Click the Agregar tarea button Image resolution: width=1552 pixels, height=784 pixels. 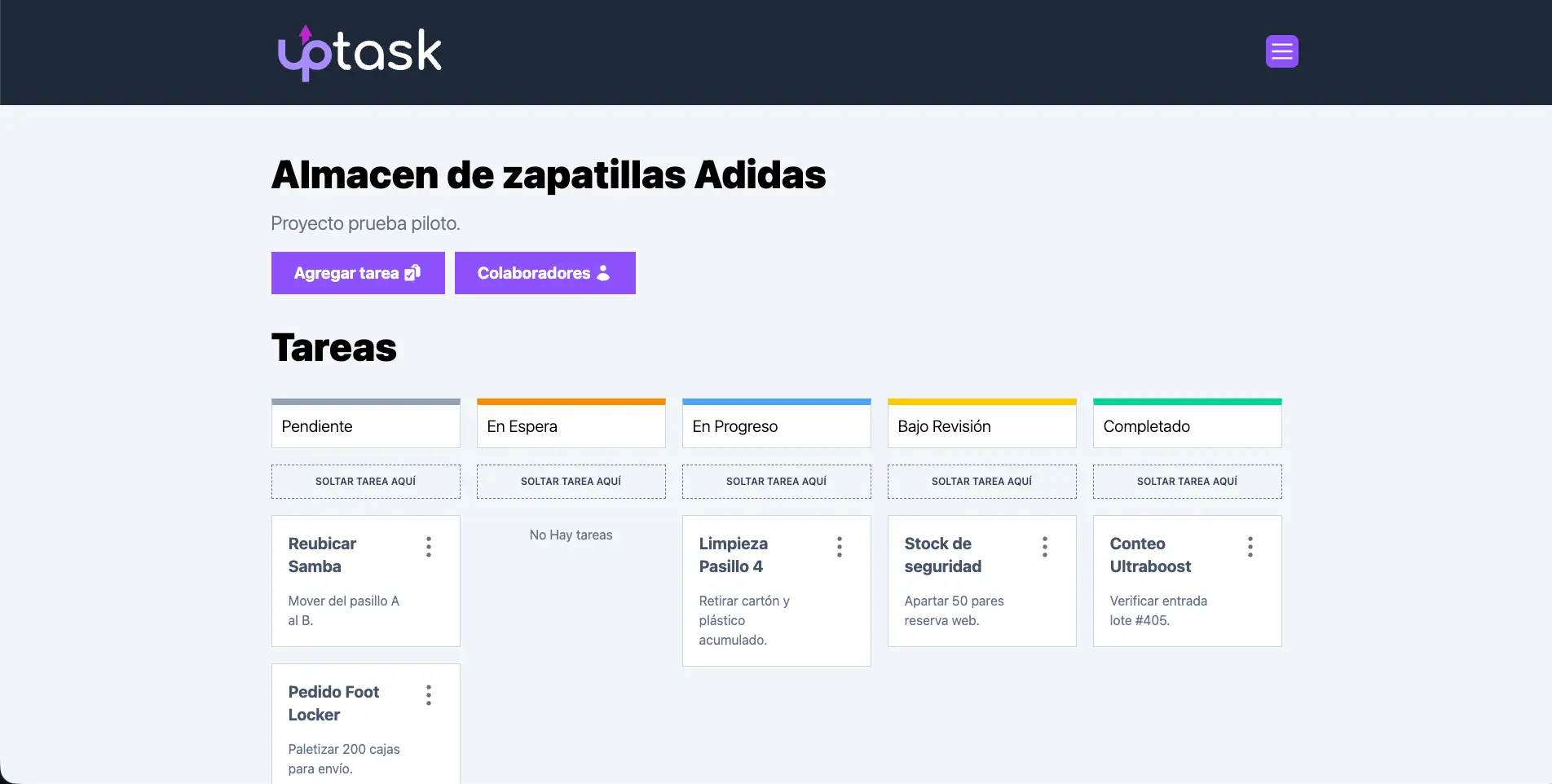click(x=357, y=273)
